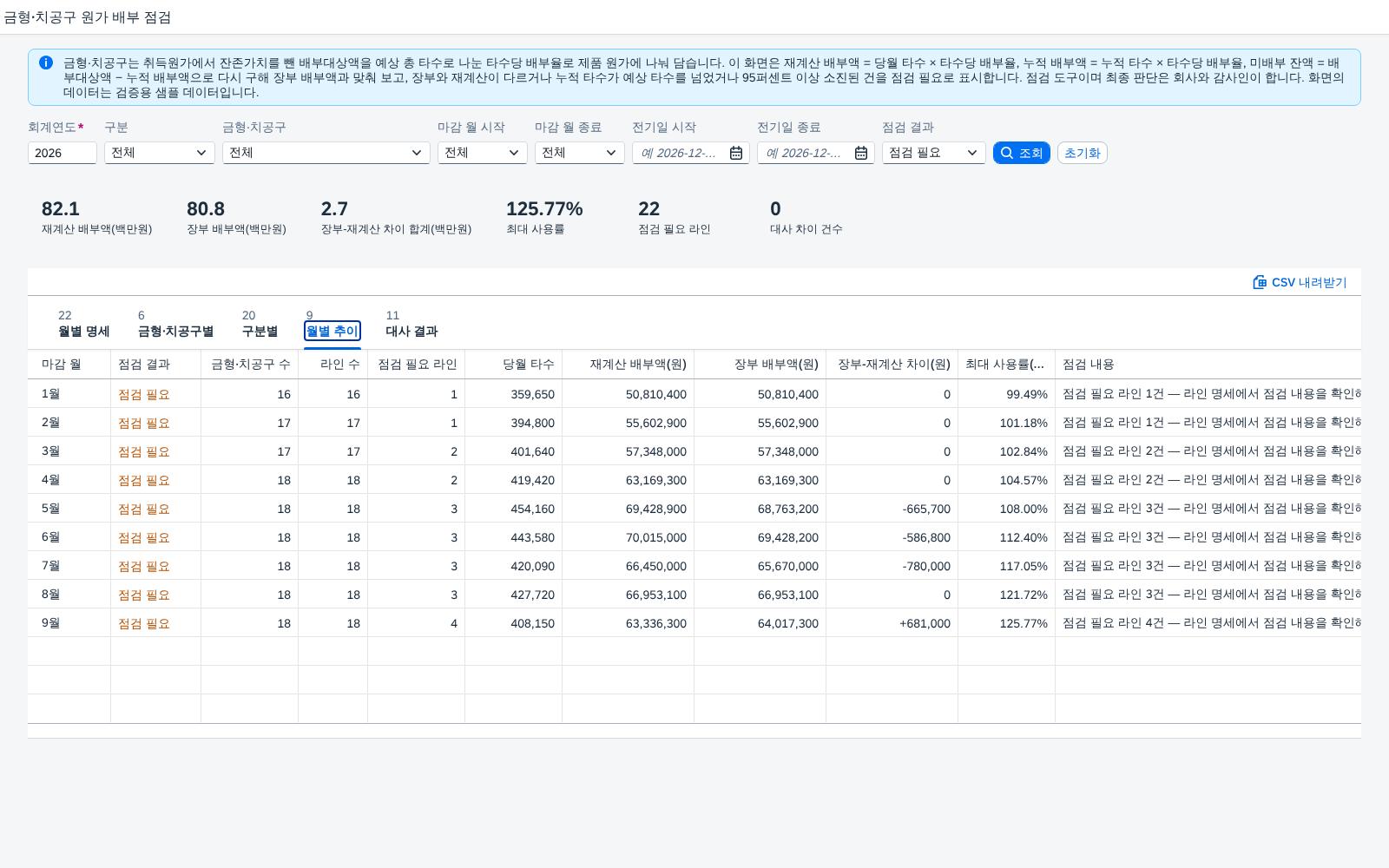
Task: Click the -665,700 difference value
Action: [926, 509]
